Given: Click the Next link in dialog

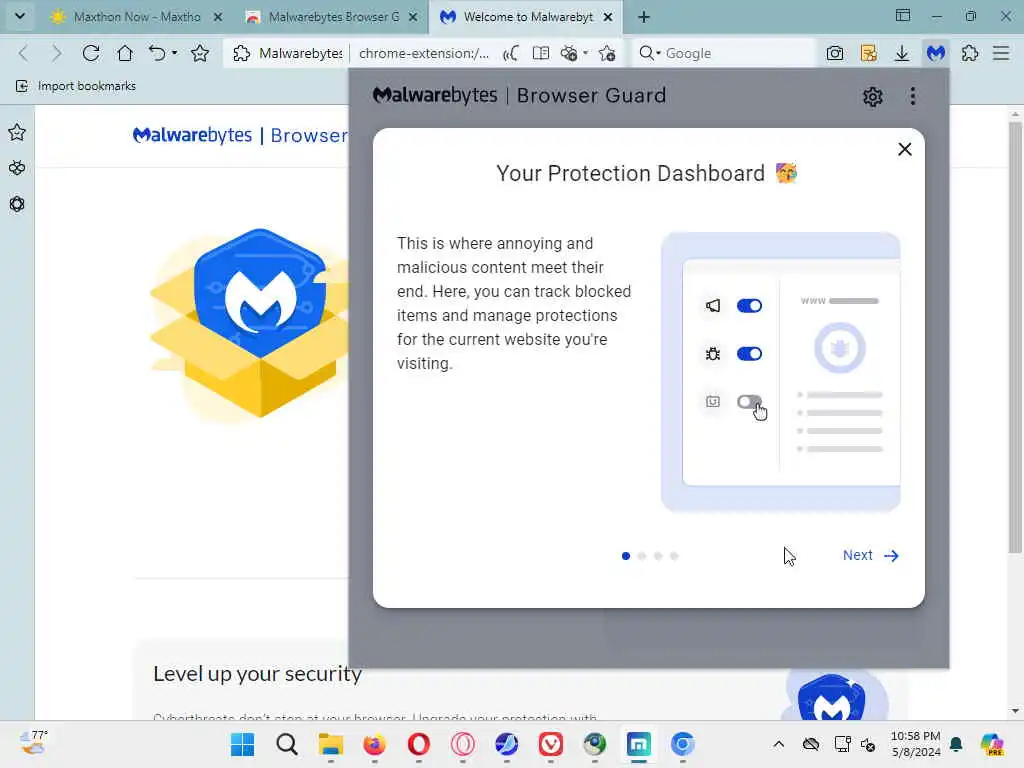Looking at the screenshot, I should [871, 555].
